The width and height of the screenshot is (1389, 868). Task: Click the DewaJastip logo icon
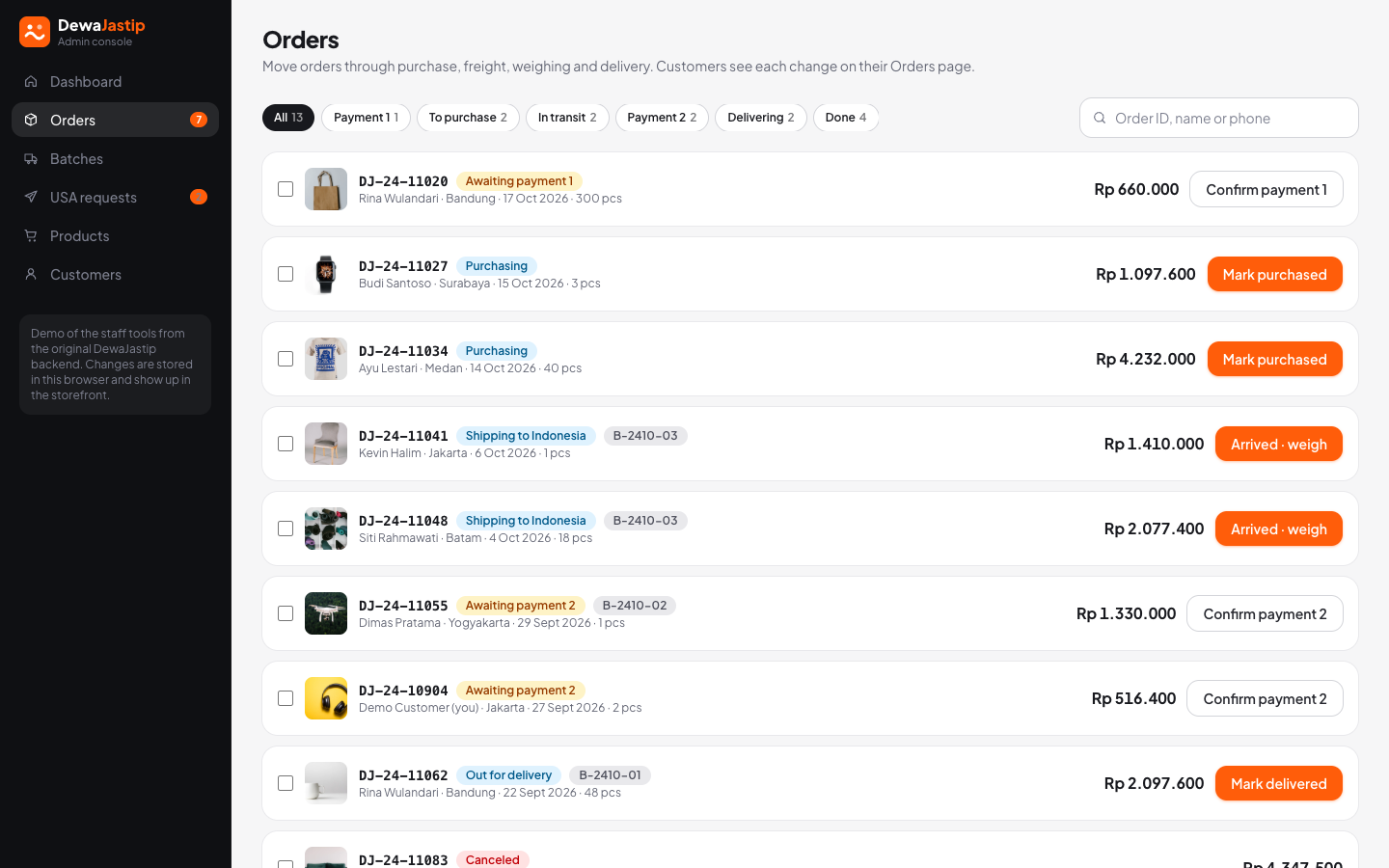tap(35, 32)
